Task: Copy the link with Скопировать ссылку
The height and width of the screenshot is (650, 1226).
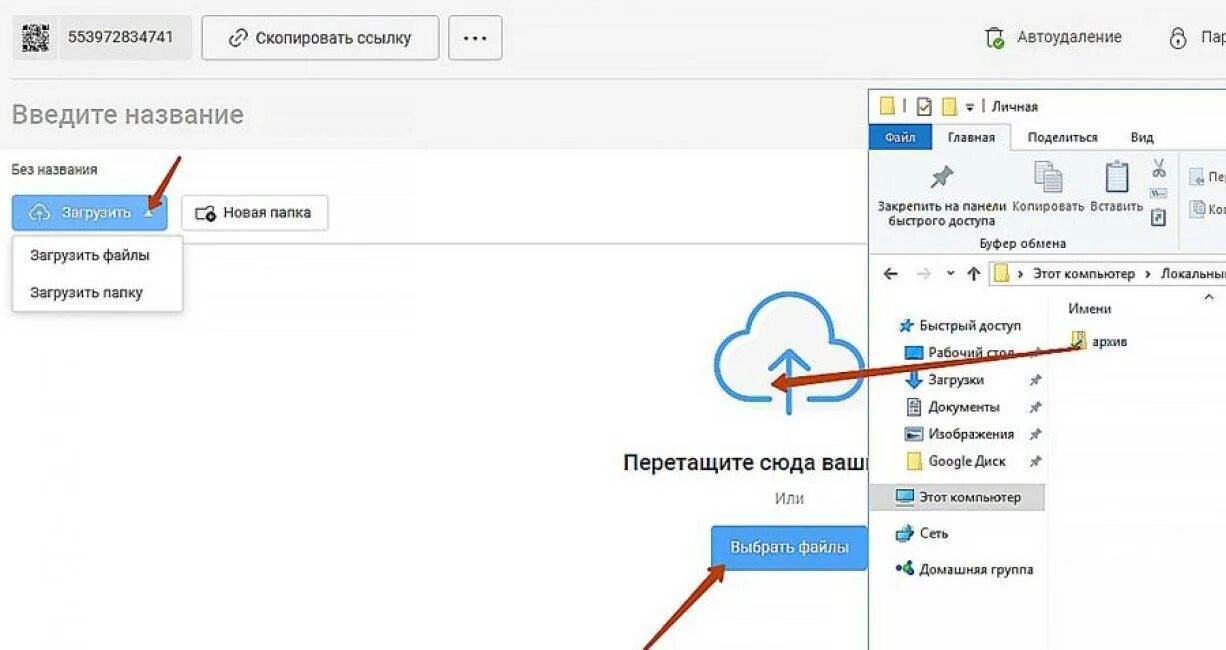Action: tap(320, 38)
